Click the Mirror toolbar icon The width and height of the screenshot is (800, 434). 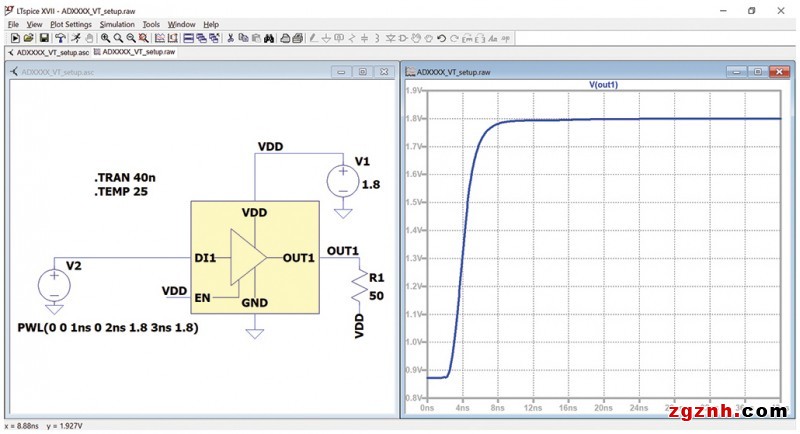(480, 38)
